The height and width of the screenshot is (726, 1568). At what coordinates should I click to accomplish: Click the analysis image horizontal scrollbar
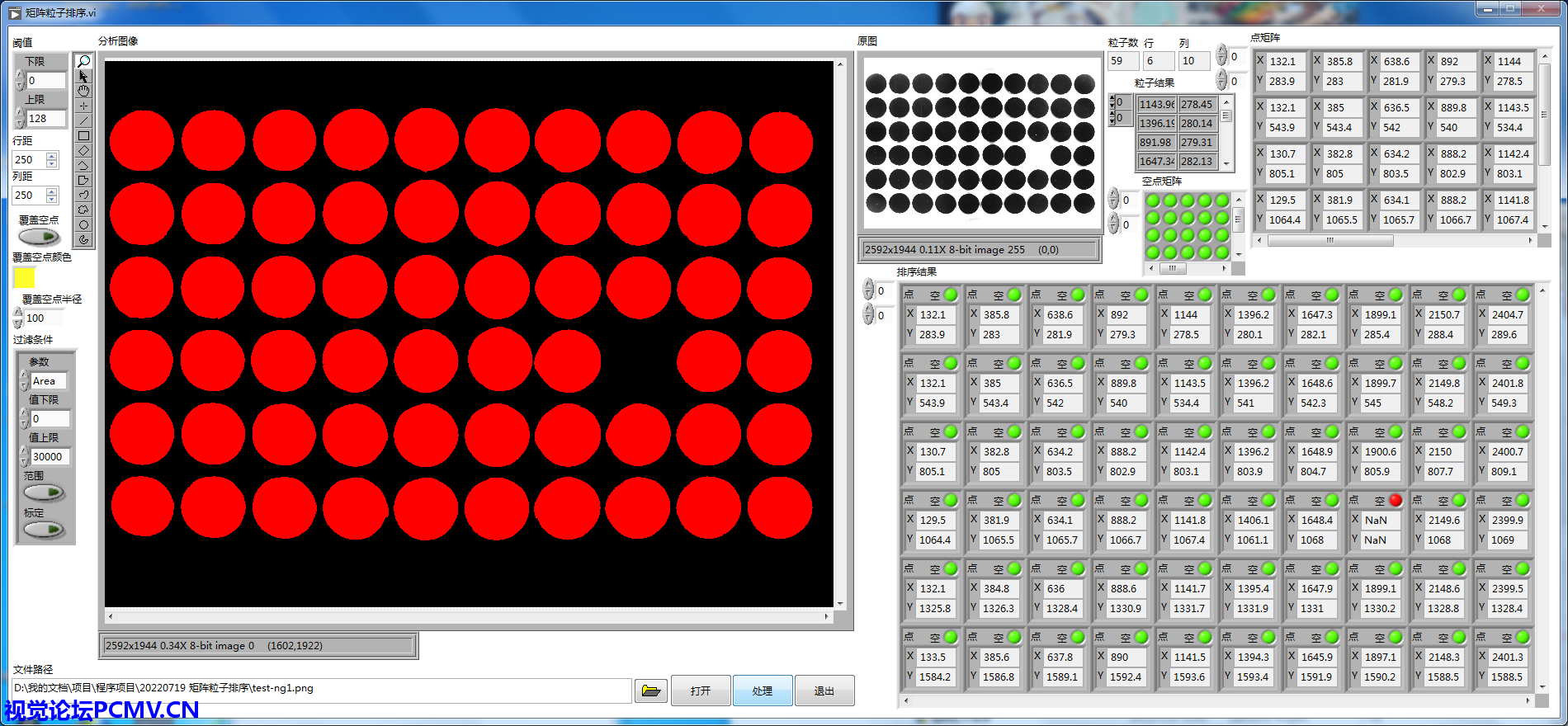[469, 616]
